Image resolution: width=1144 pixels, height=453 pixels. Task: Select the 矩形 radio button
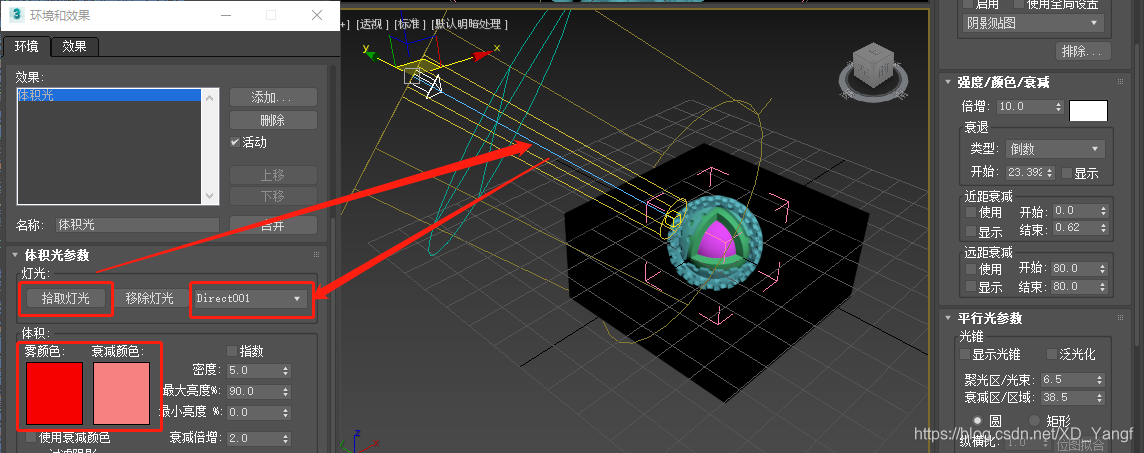click(1034, 420)
